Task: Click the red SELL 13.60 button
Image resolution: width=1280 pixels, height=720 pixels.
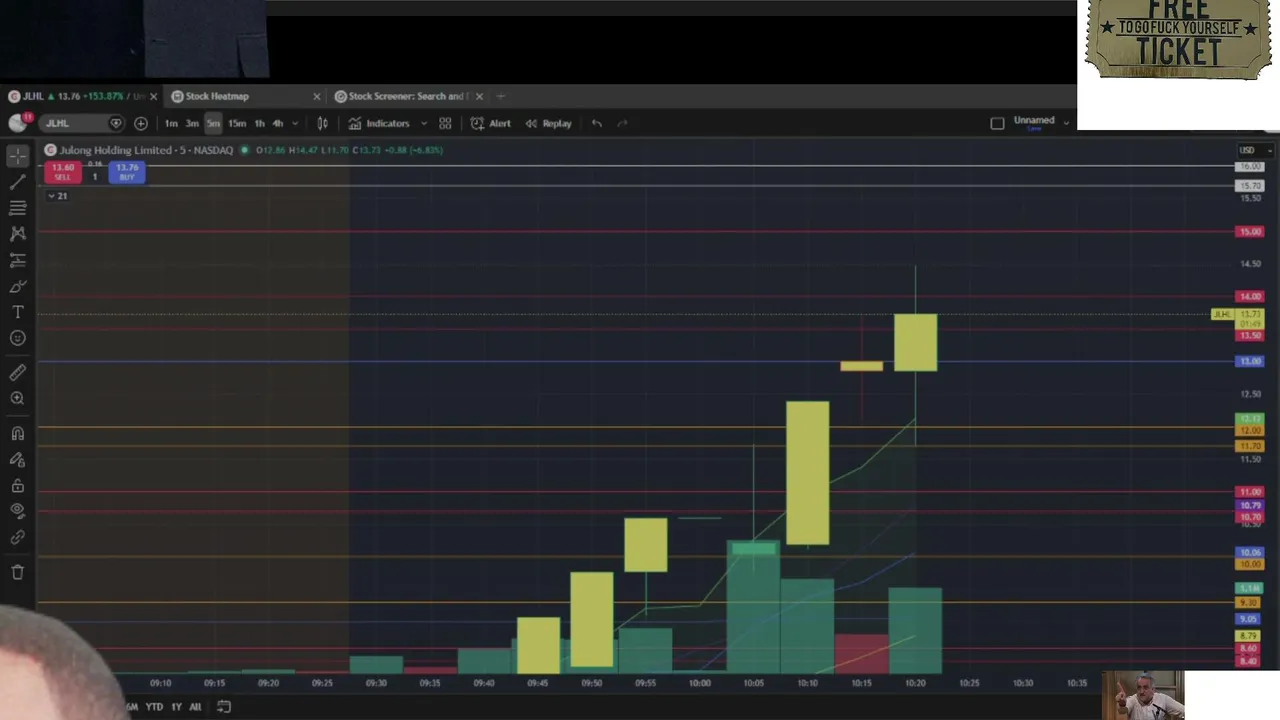Action: [x=62, y=172]
